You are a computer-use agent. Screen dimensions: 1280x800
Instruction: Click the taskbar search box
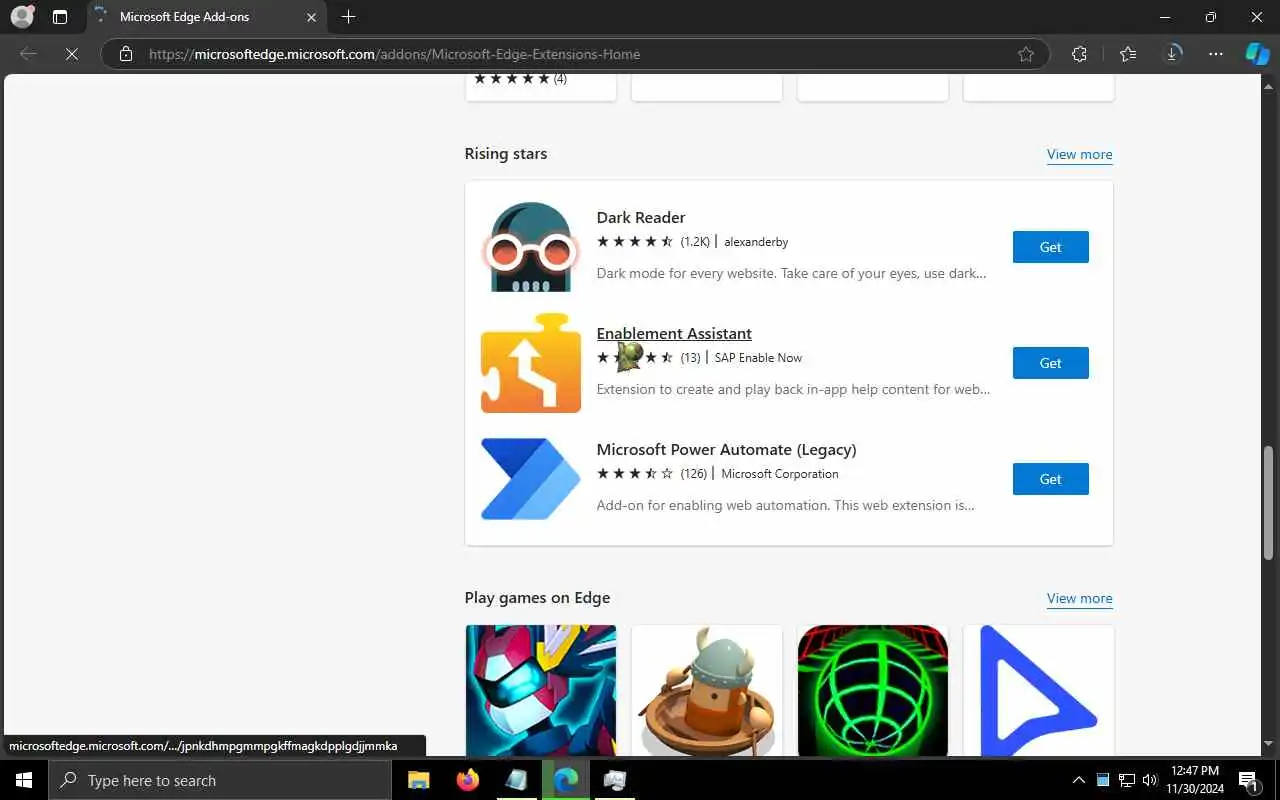click(220, 780)
